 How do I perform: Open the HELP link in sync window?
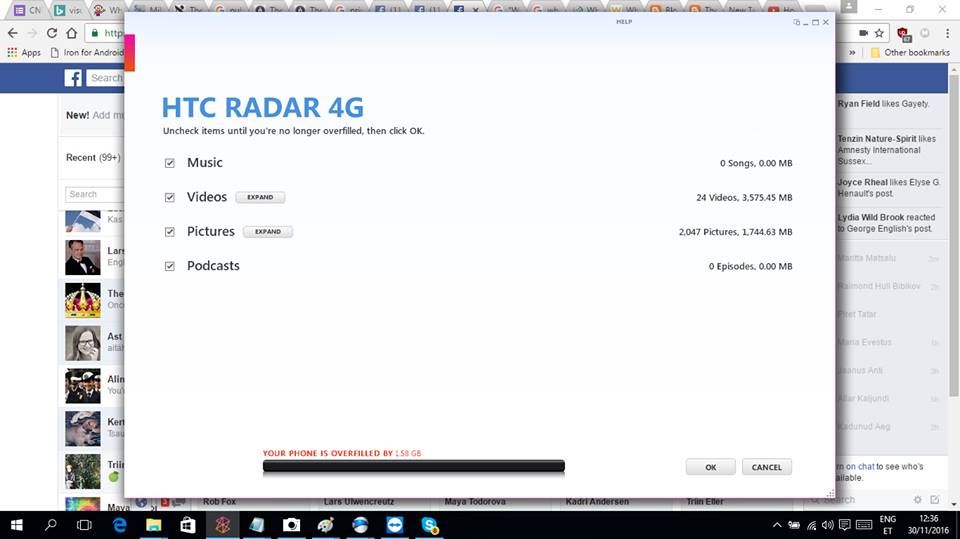[624, 22]
